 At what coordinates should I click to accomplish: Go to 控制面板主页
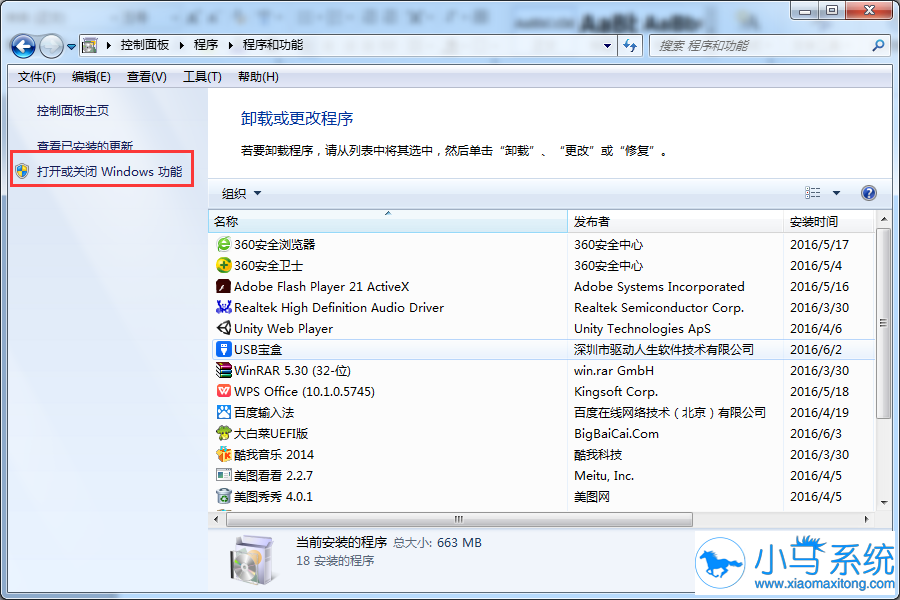click(73, 110)
